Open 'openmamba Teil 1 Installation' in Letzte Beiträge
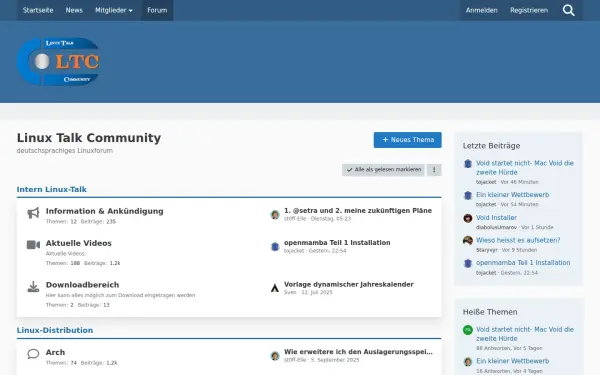 [523, 263]
